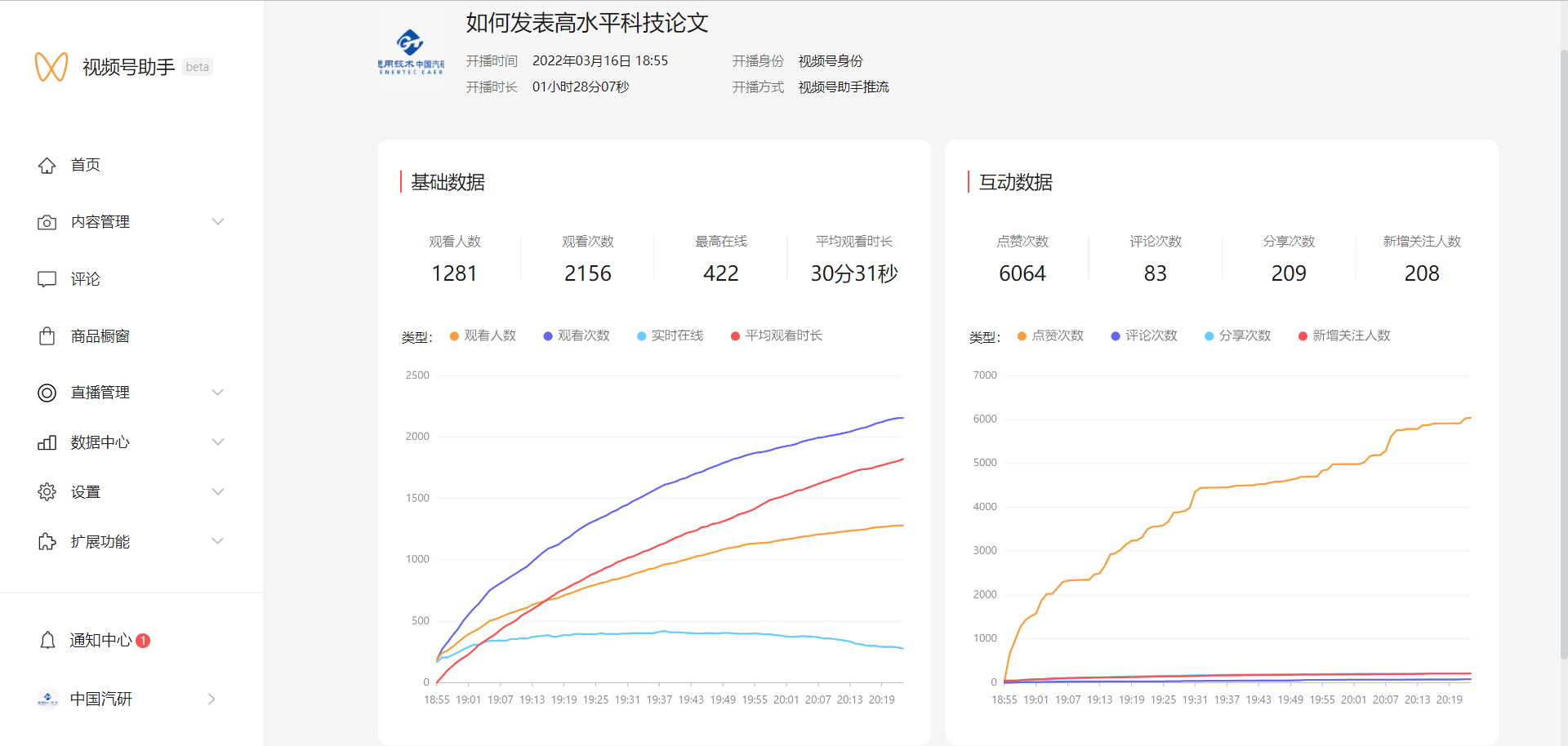Viewport: 1568px width, 746px height.
Task: Click the shopping bag icon for 商品橱窗
Action: (47, 336)
